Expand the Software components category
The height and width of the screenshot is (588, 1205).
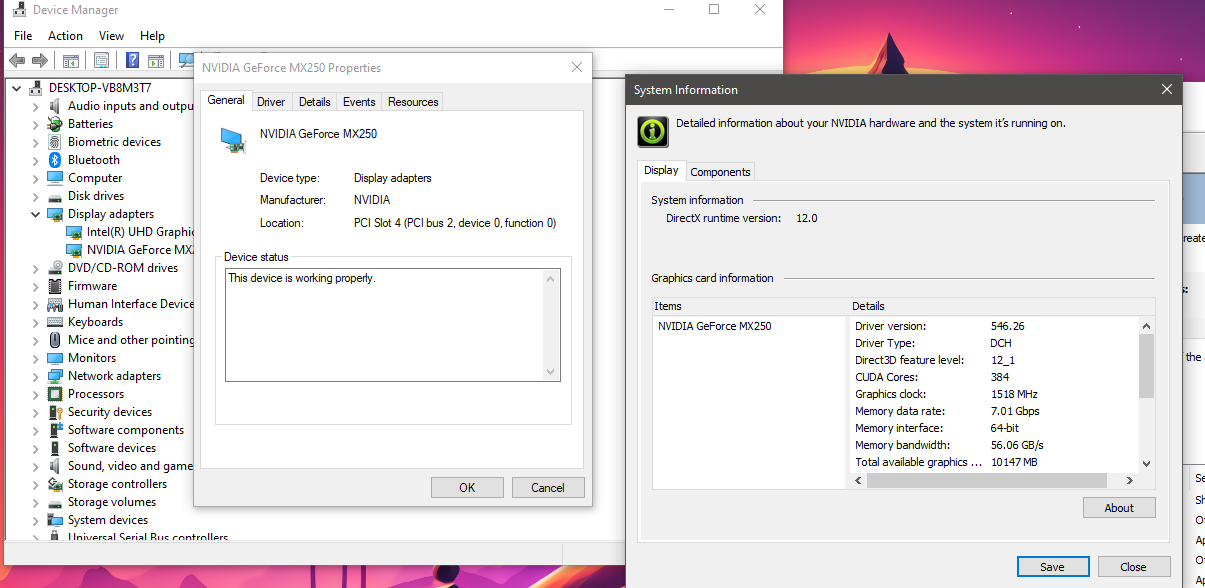(36, 430)
